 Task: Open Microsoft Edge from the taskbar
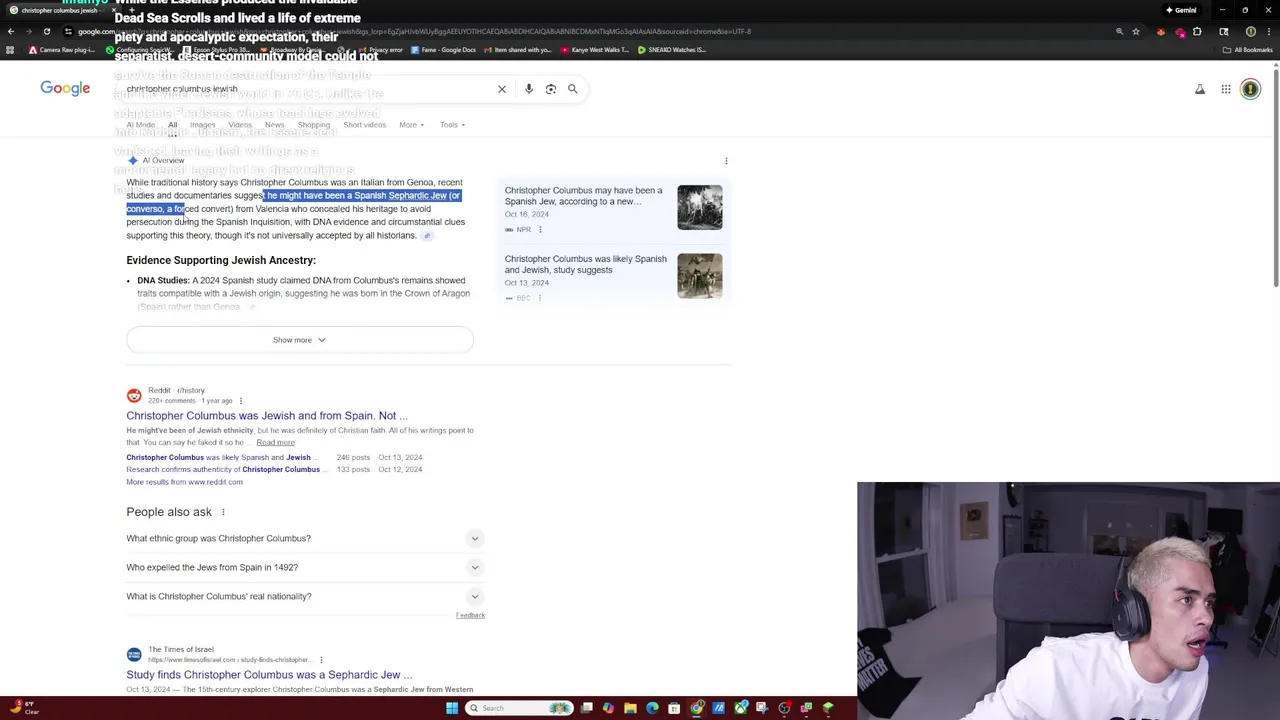click(652, 708)
